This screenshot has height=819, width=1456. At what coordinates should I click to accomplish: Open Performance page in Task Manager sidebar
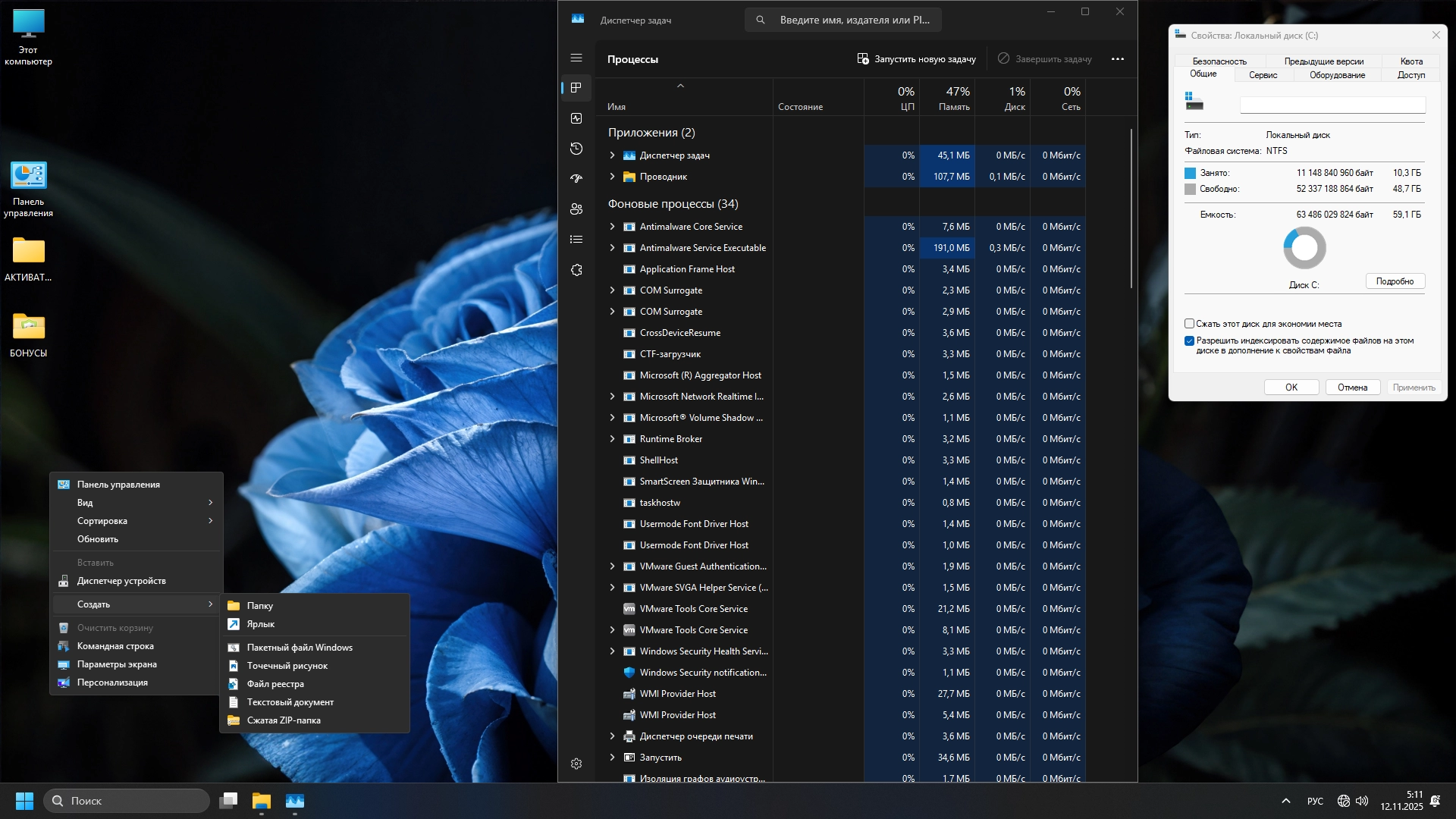576,118
